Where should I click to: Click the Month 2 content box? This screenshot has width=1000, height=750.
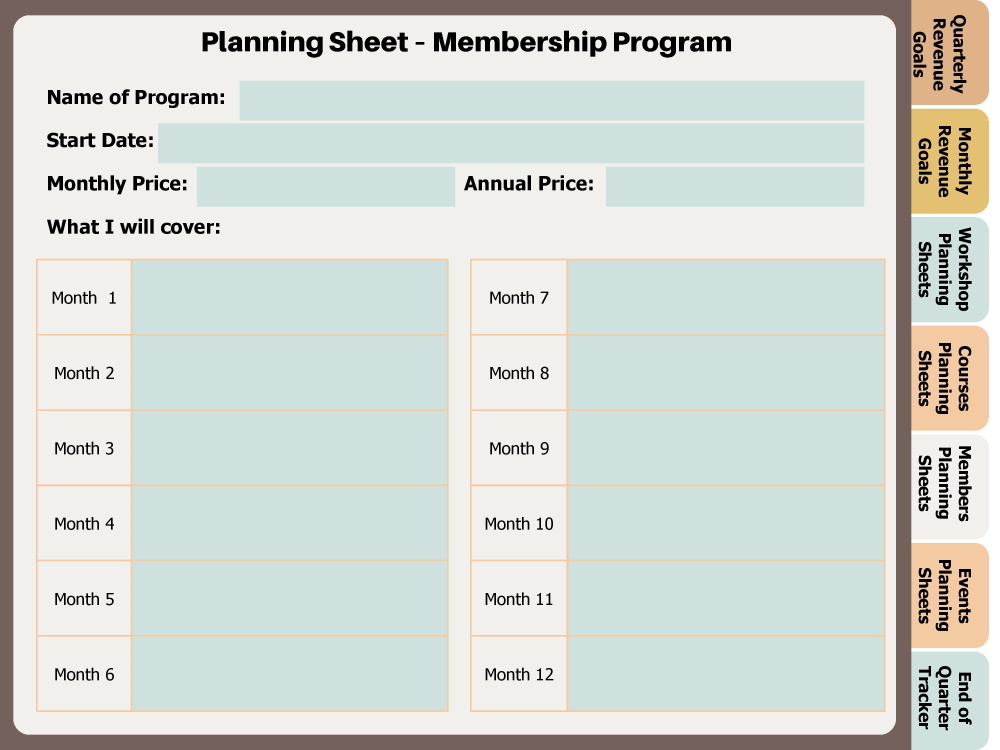(x=289, y=373)
